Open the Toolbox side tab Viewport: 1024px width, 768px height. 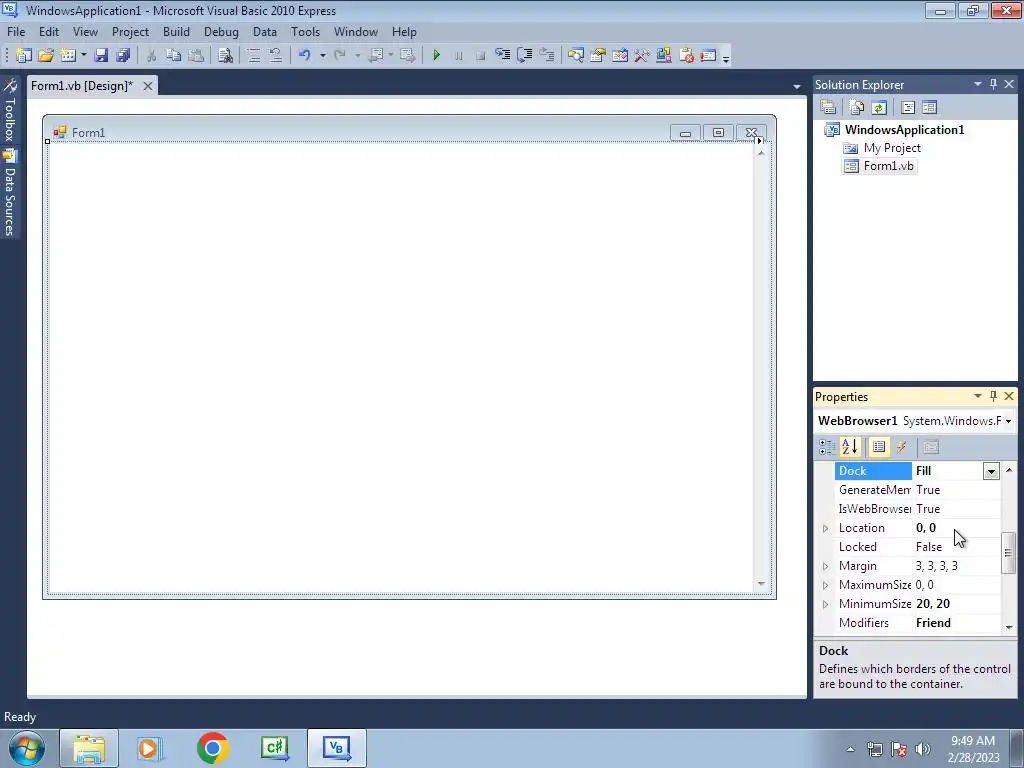pyautogui.click(x=10, y=110)
